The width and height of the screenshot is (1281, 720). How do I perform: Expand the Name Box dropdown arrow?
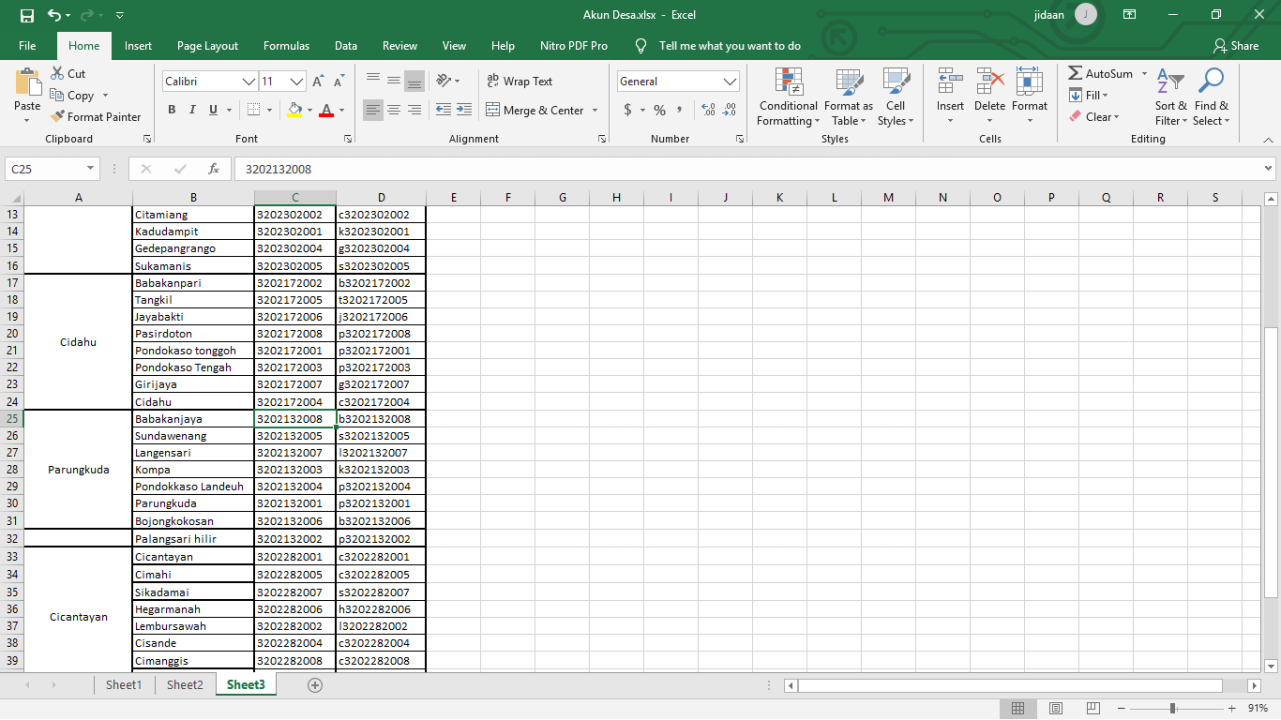(x=90, y=169)
